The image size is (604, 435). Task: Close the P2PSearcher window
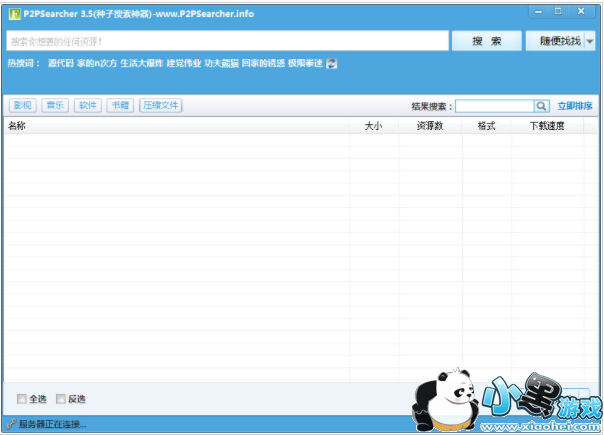tap(581, 11)
